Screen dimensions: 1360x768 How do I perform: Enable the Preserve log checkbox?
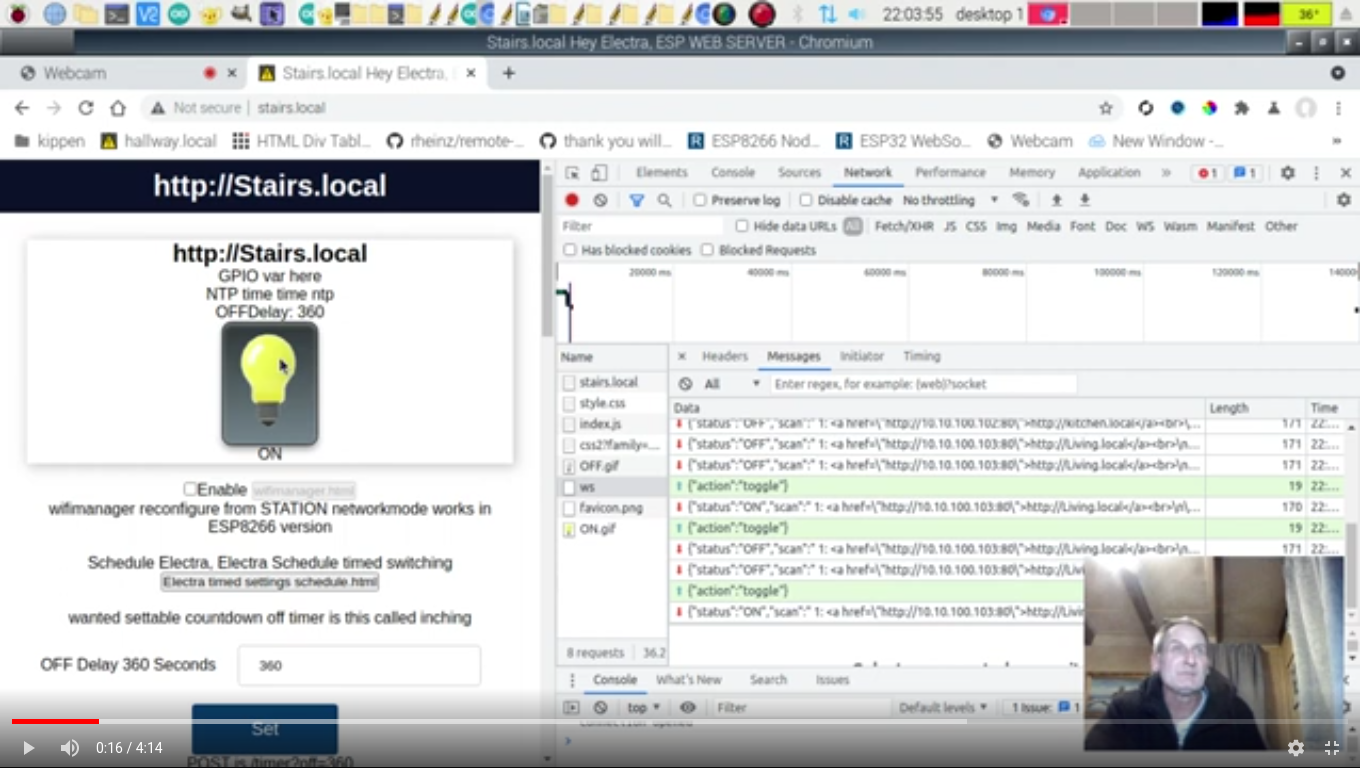698,199
